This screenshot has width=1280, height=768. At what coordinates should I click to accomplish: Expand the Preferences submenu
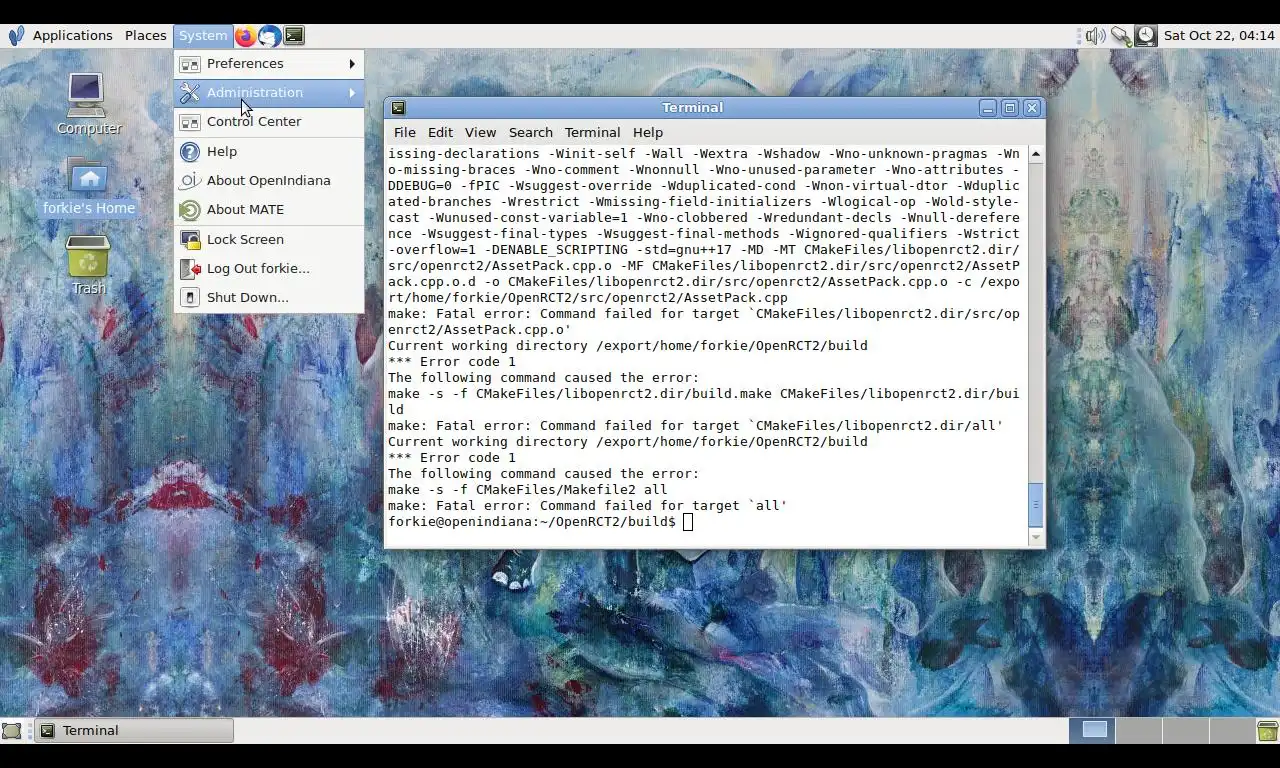tap(268, 64)
